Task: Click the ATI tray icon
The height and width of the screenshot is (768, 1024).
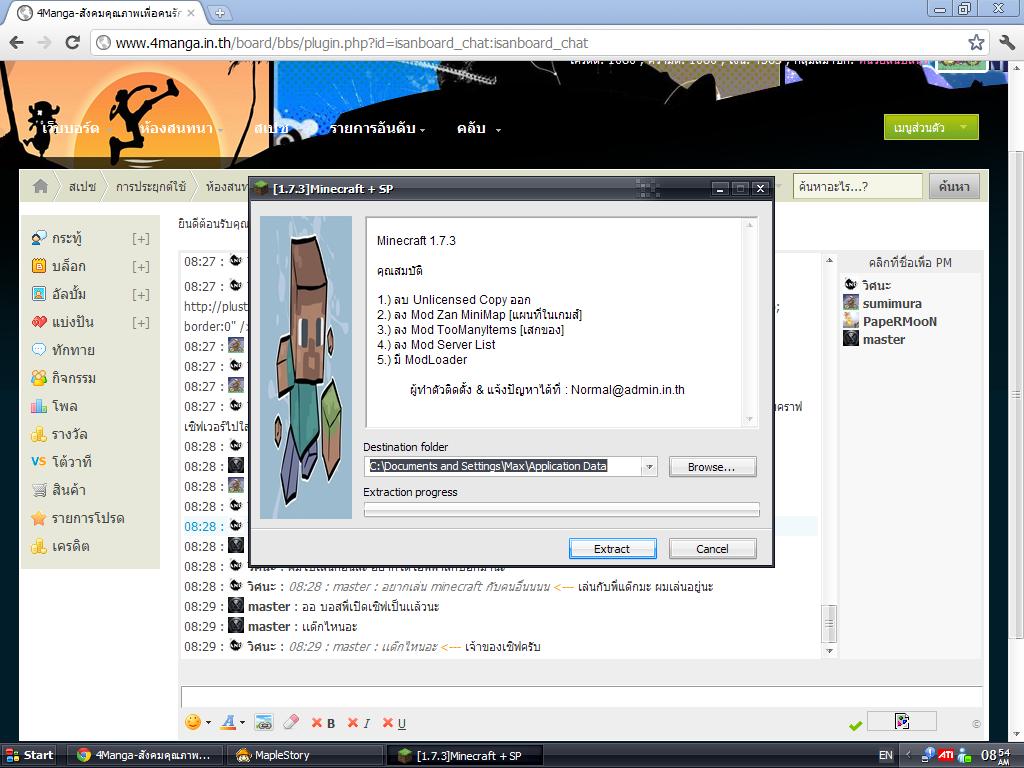Action: click(x=946, y=754)
